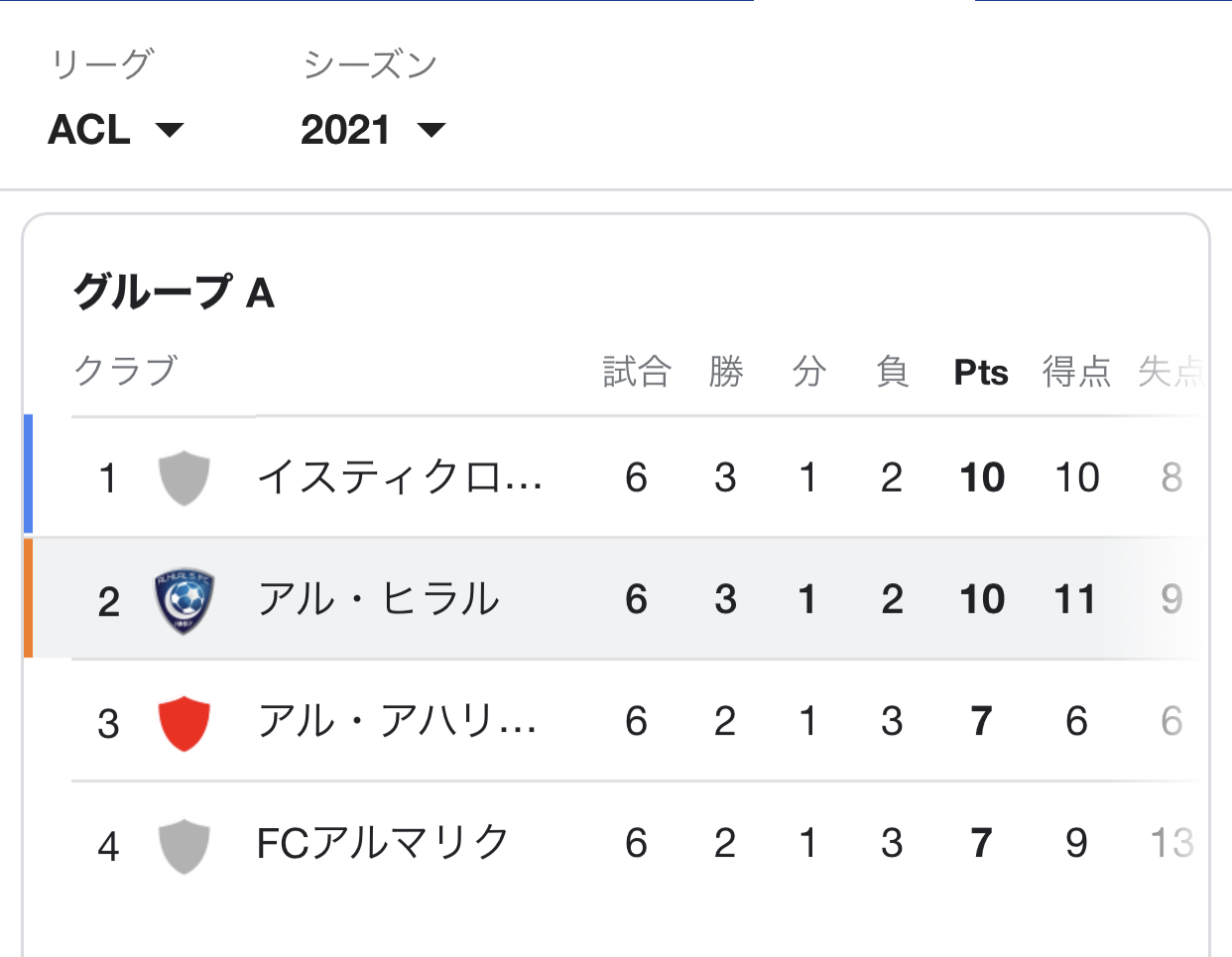Click the Al Hilal club crest icon

coord(184,600)
